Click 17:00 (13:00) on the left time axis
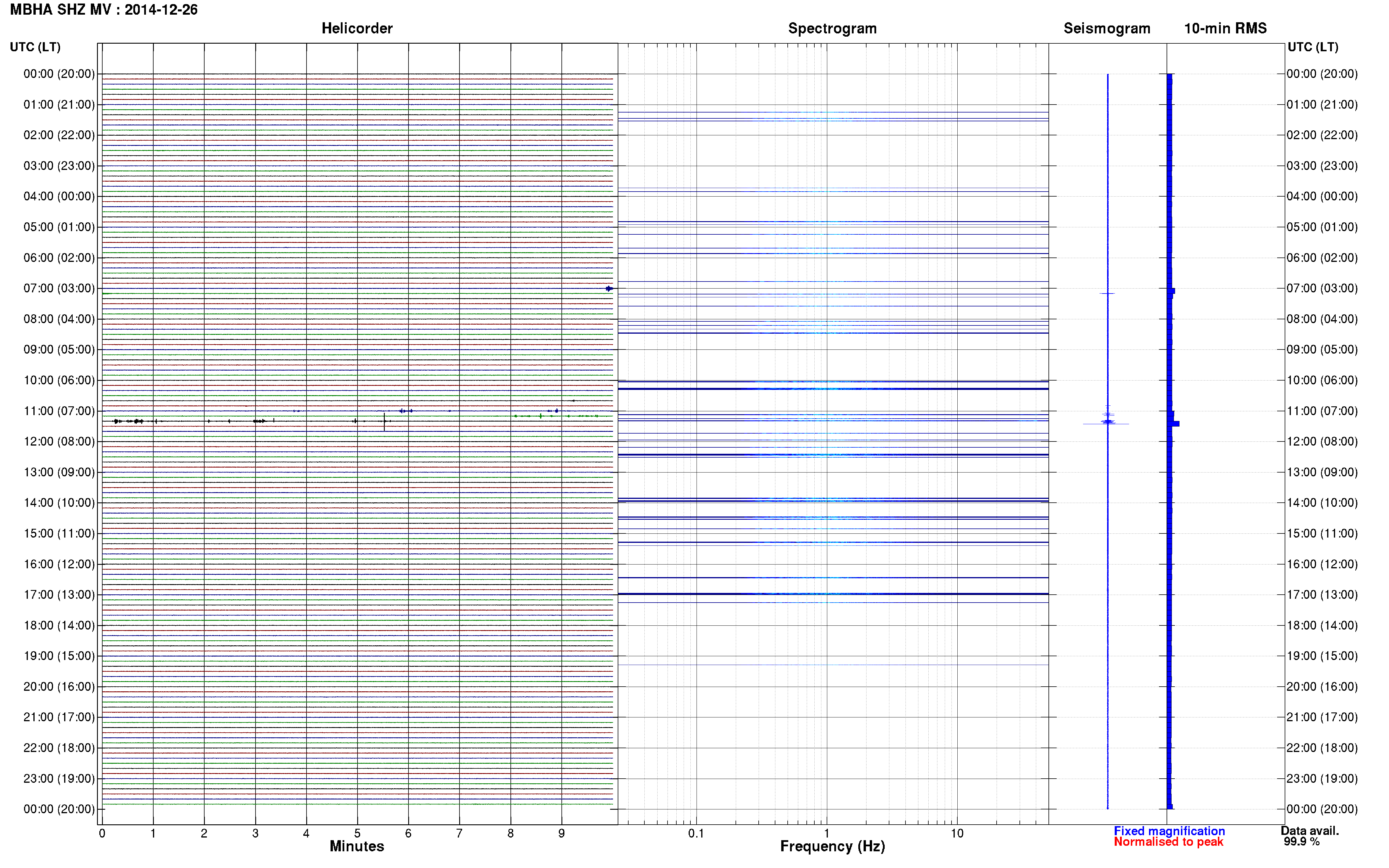The height and width of the screenshot is (868, 1389). [x=59, y=595]
